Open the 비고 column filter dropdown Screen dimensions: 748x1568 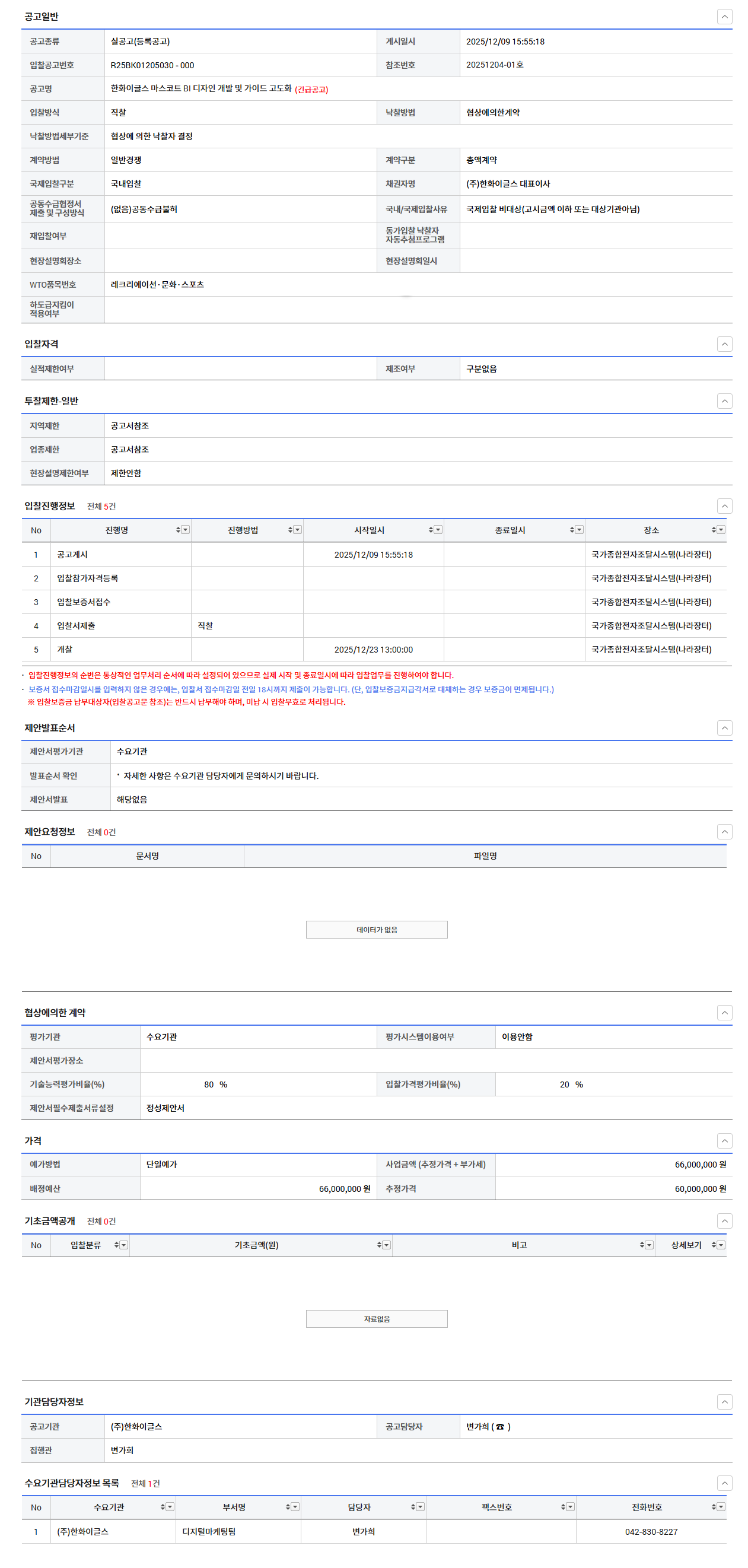pos(650,1245)
